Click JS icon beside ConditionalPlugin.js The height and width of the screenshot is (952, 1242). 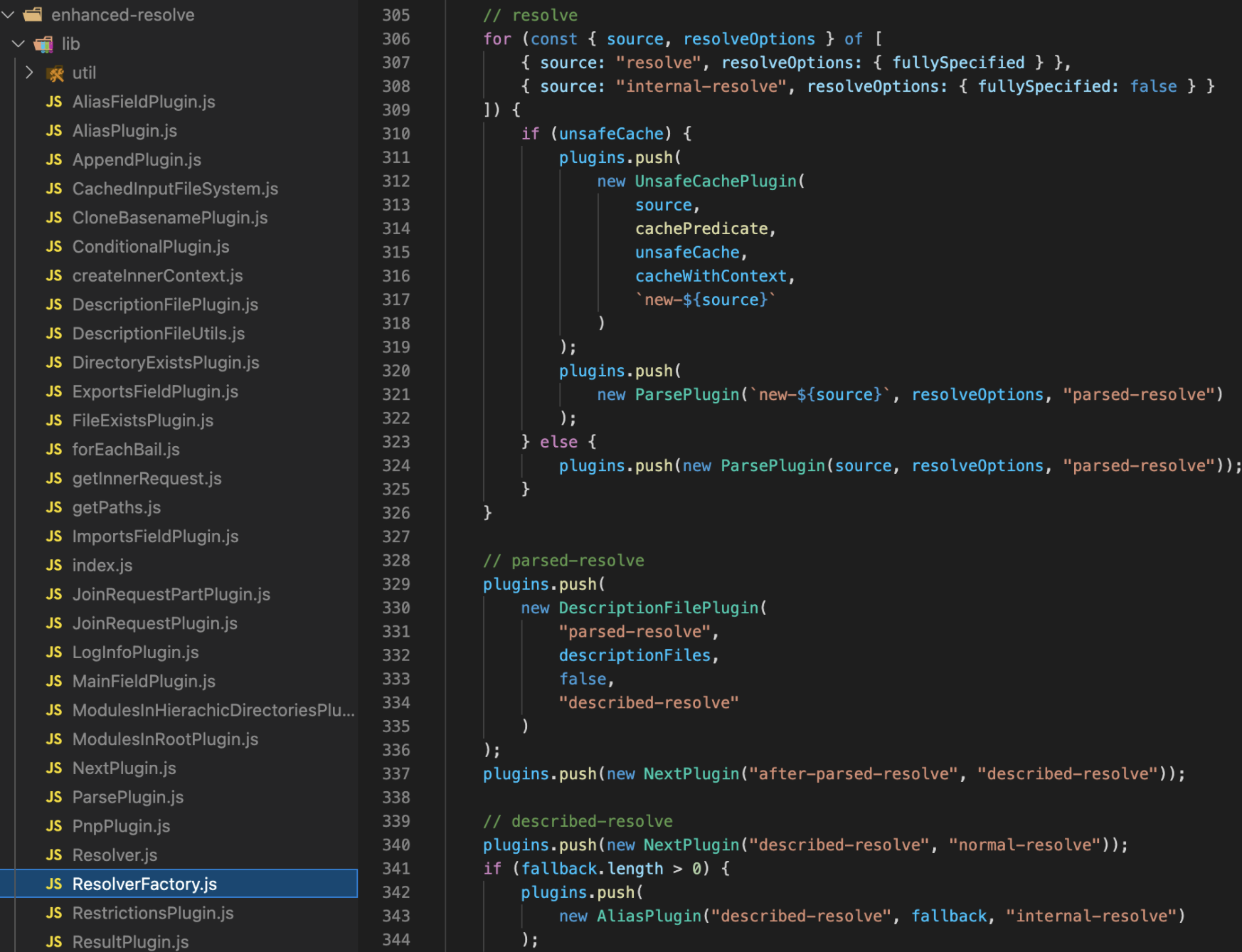coord(54,246)
